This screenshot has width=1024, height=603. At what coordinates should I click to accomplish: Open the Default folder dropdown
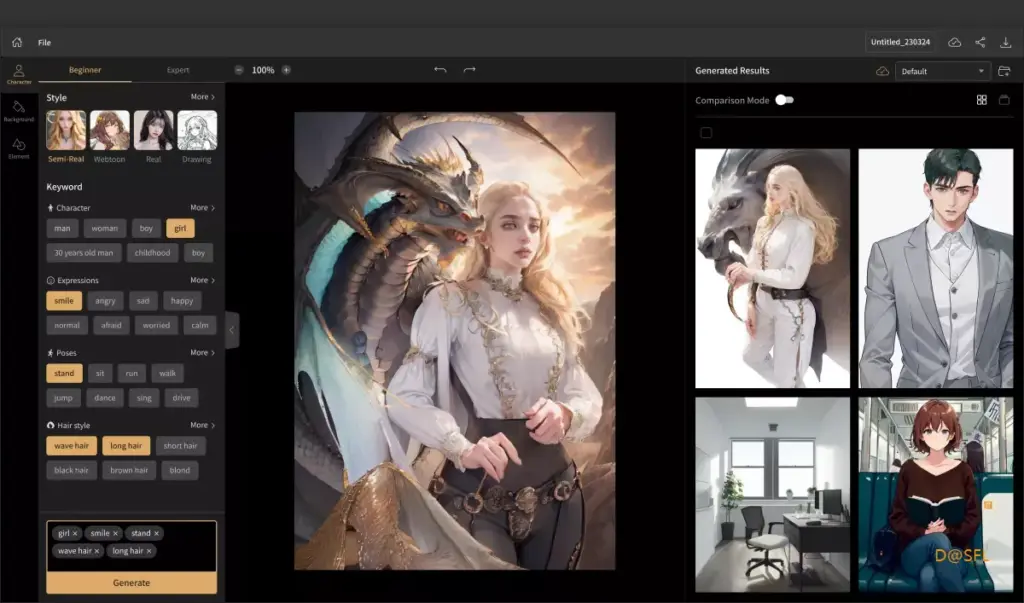pyautogui.click(x=943, y=71)
